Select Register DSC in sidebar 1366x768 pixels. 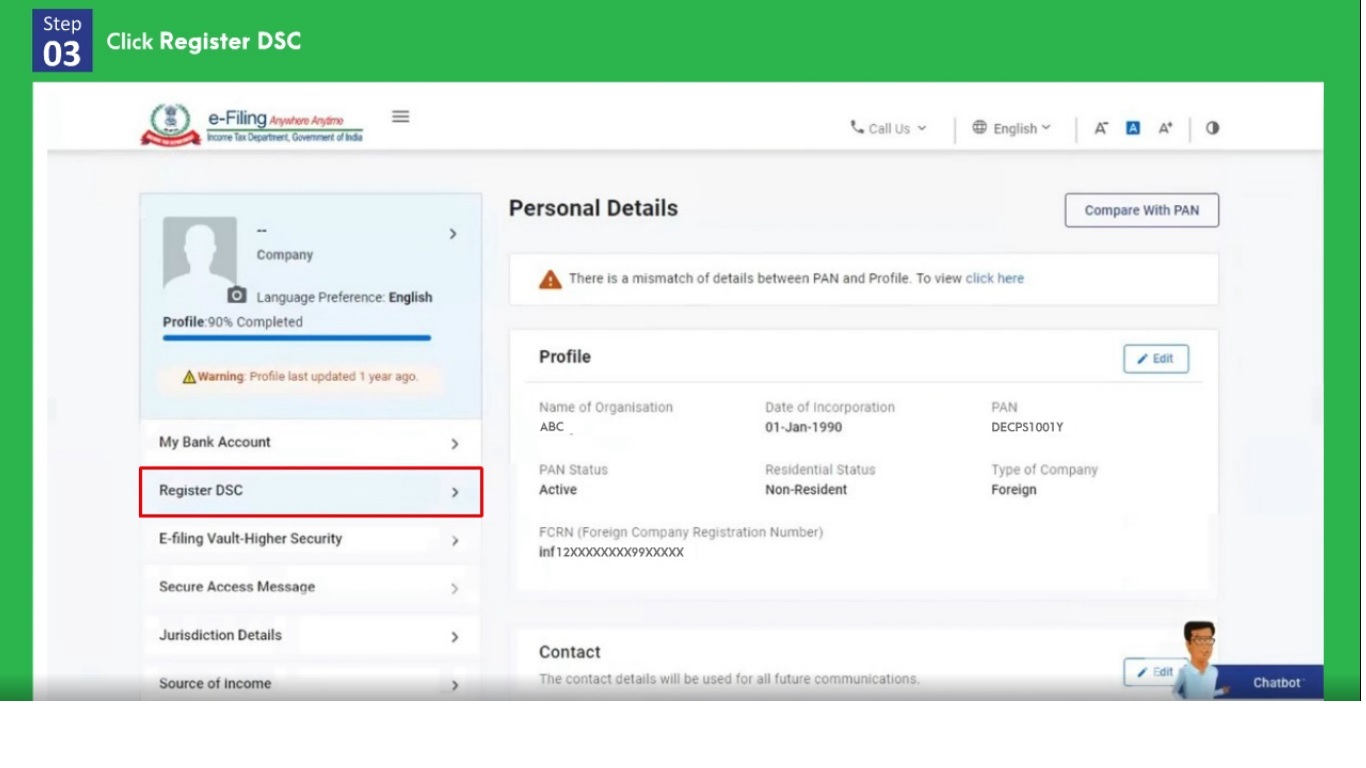coord(310,491)
